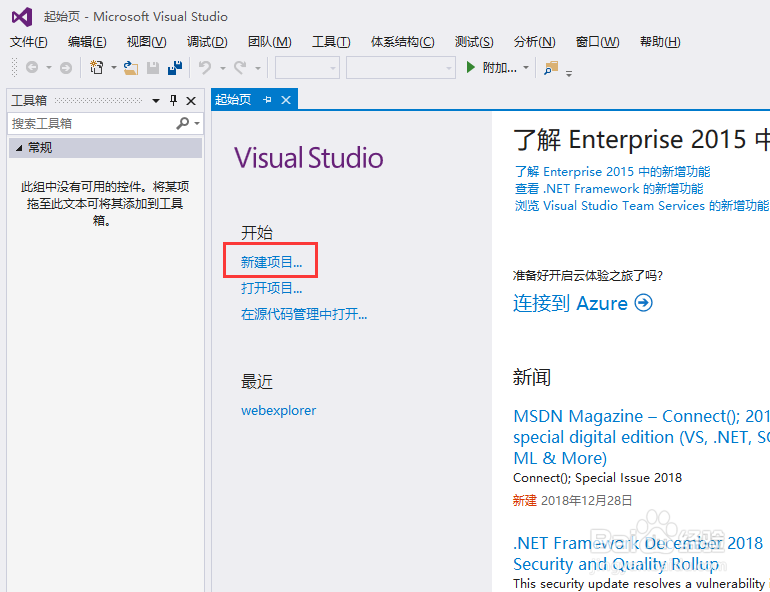Click the Visual Studio logo icon

(x=22, y=17)
